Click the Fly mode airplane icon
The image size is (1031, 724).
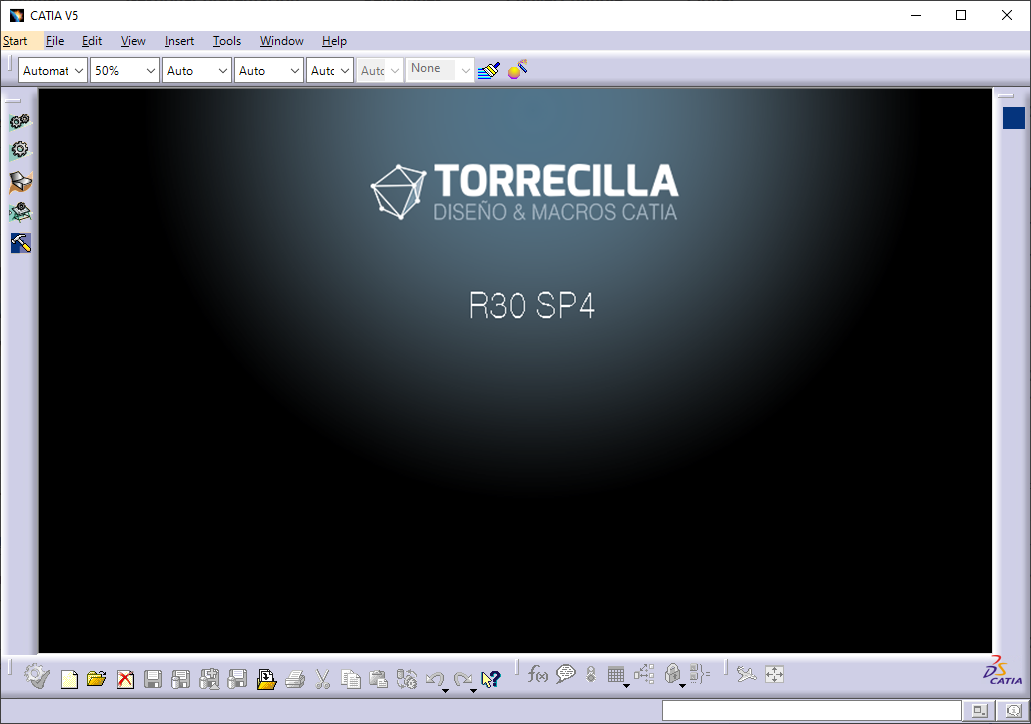[x=746, y=674]
